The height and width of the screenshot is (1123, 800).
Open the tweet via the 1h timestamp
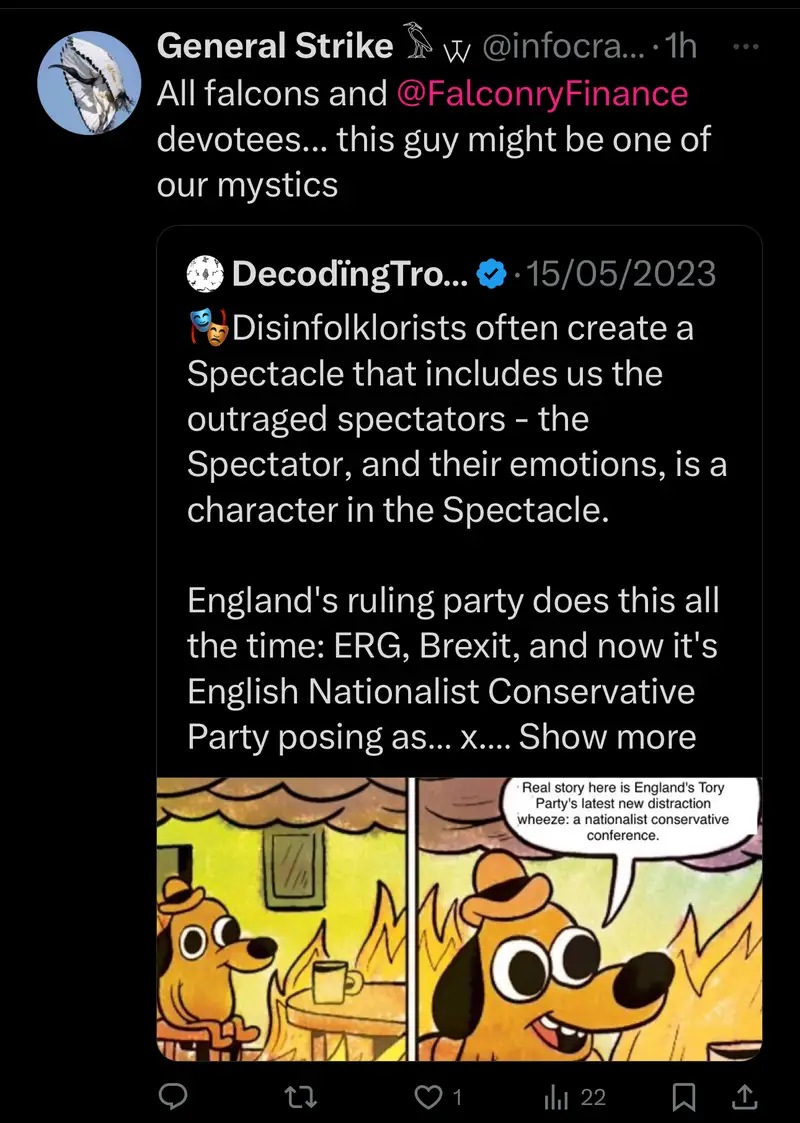coord(681,46)
